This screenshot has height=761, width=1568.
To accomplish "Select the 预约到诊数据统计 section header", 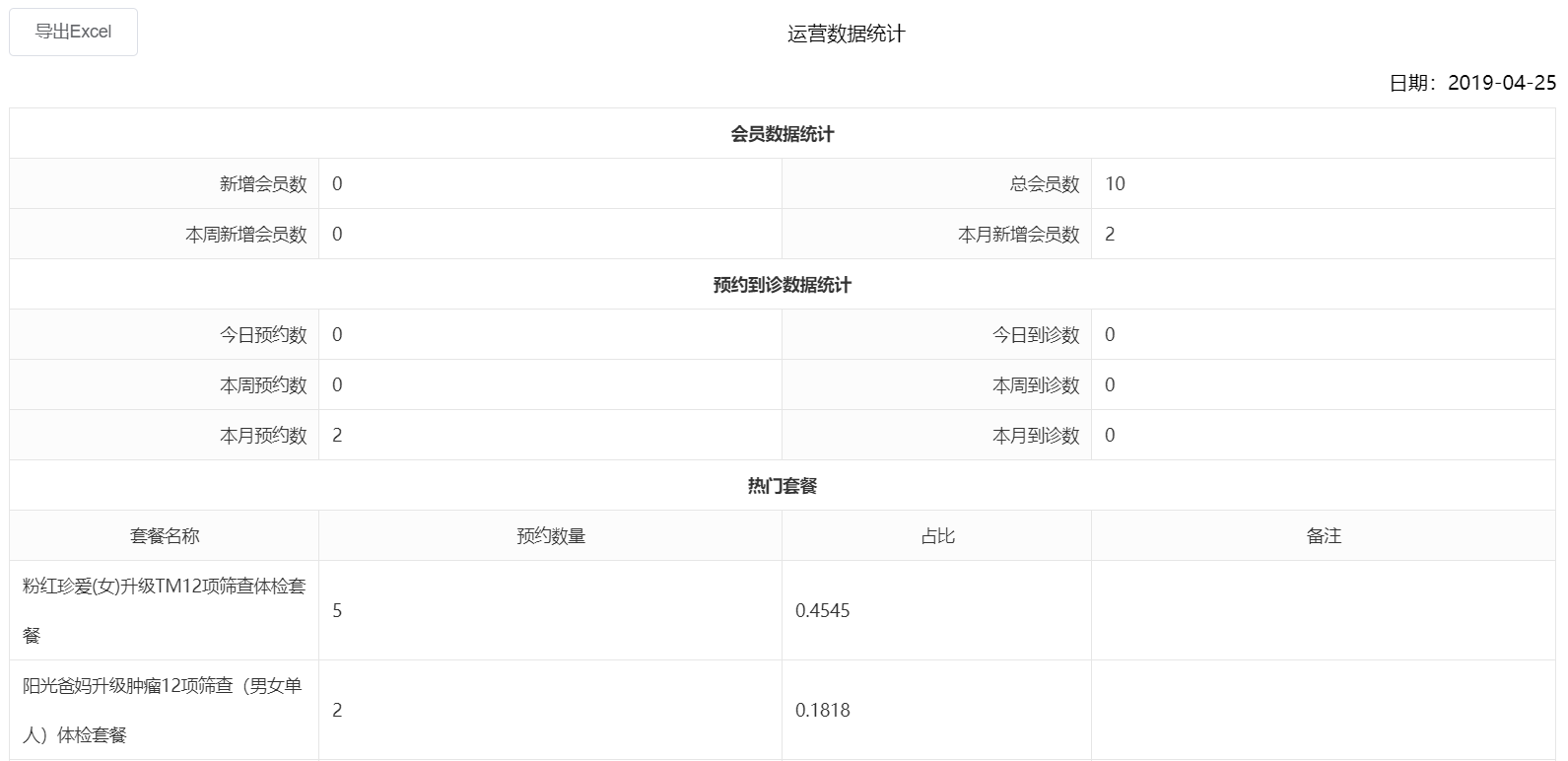I will coord(783,285).
